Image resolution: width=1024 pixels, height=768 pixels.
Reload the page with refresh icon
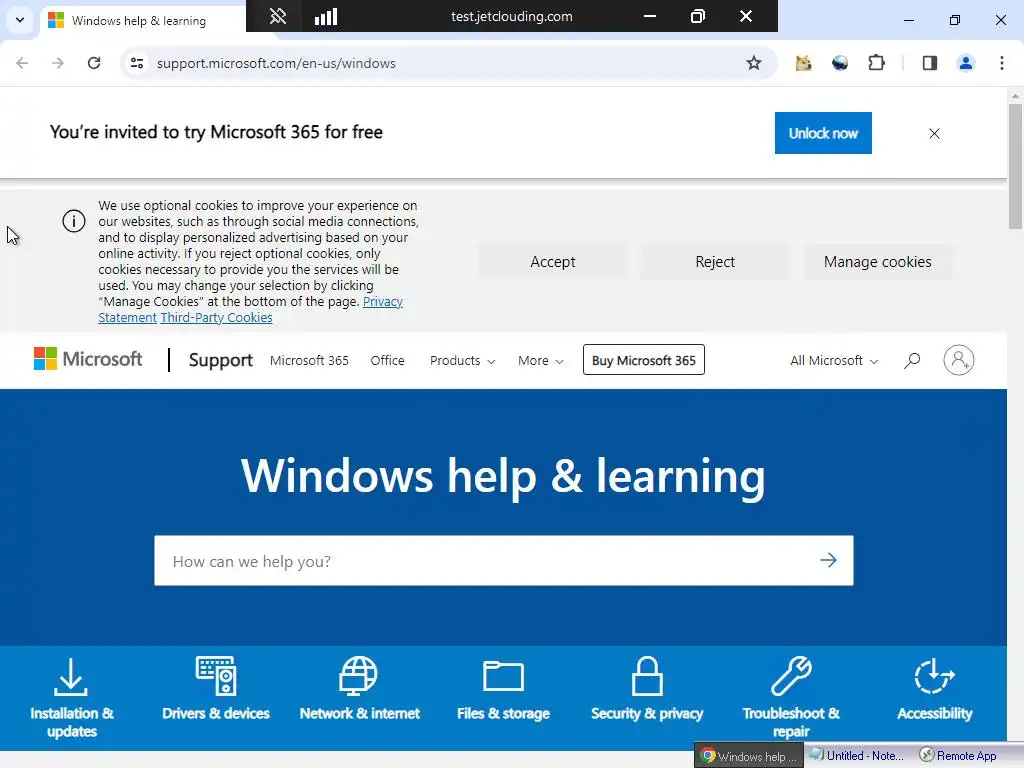94,63
